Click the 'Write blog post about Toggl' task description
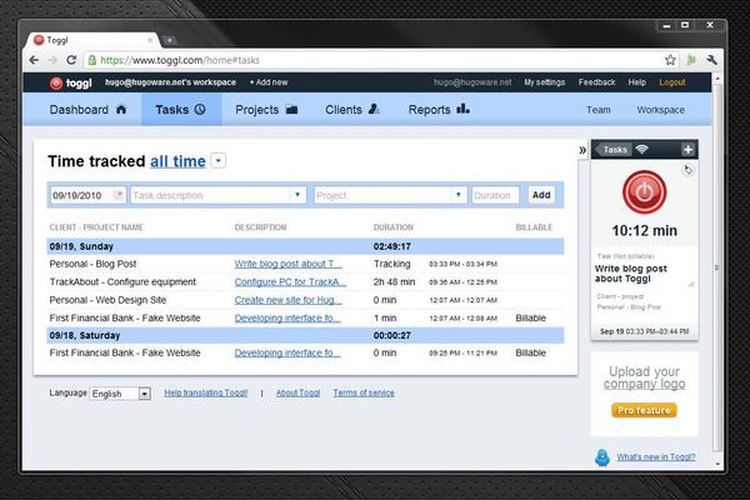This screenshot has width=750, height=500. coord(630,274)
